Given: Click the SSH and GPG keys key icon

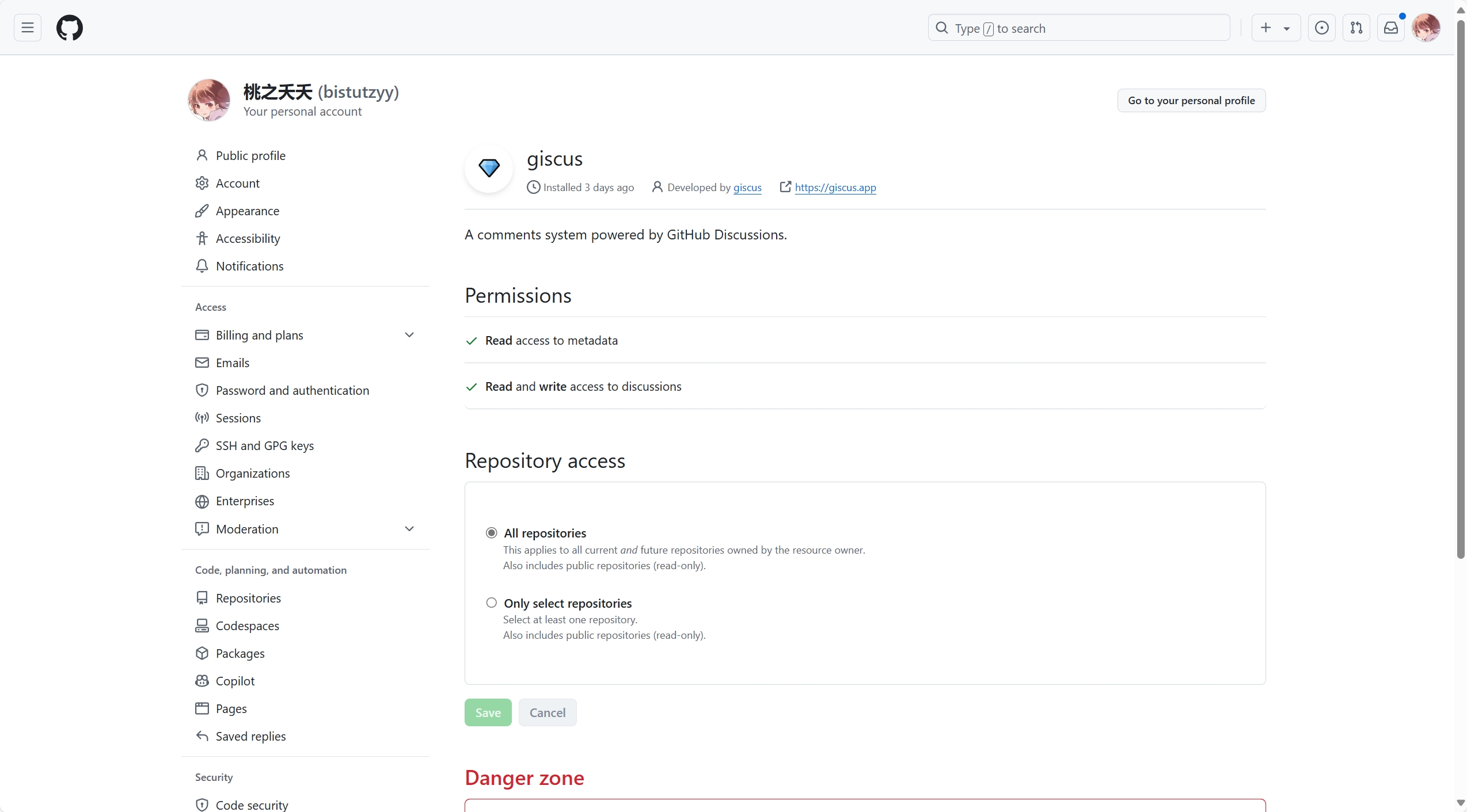Looking at the screenshot, I should [202, 445].
